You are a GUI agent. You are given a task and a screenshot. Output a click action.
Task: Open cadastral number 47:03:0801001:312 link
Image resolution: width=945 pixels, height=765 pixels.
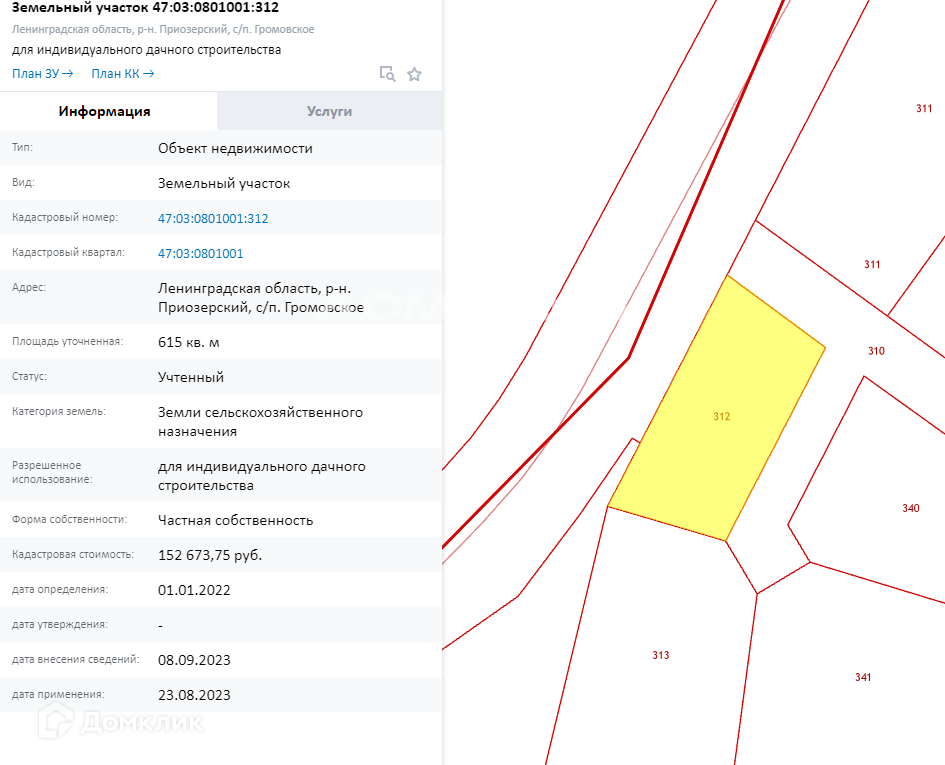(x=213, y=218)
